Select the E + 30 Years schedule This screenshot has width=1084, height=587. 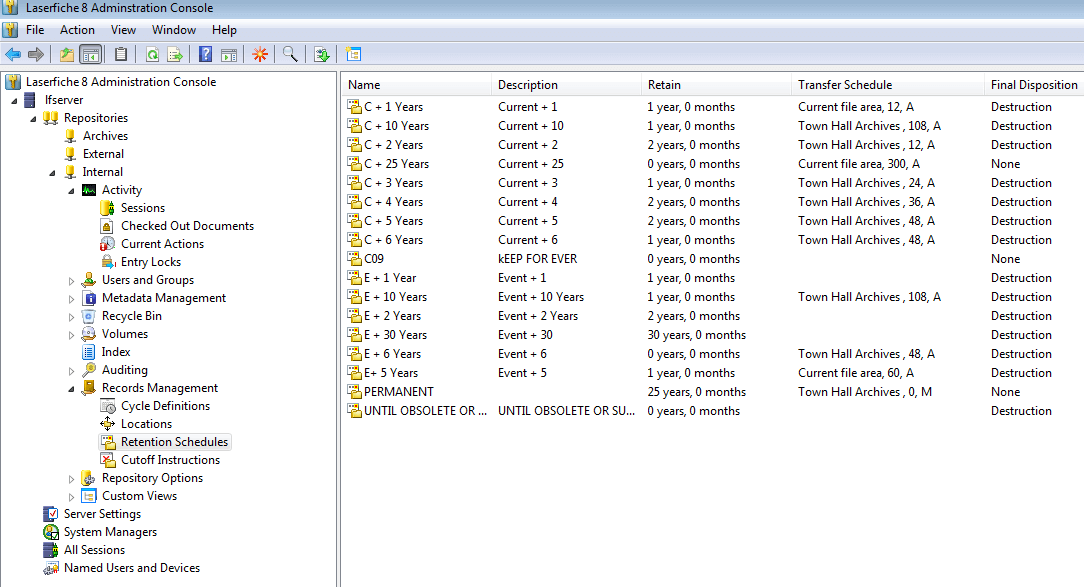(x=395, y=335)
